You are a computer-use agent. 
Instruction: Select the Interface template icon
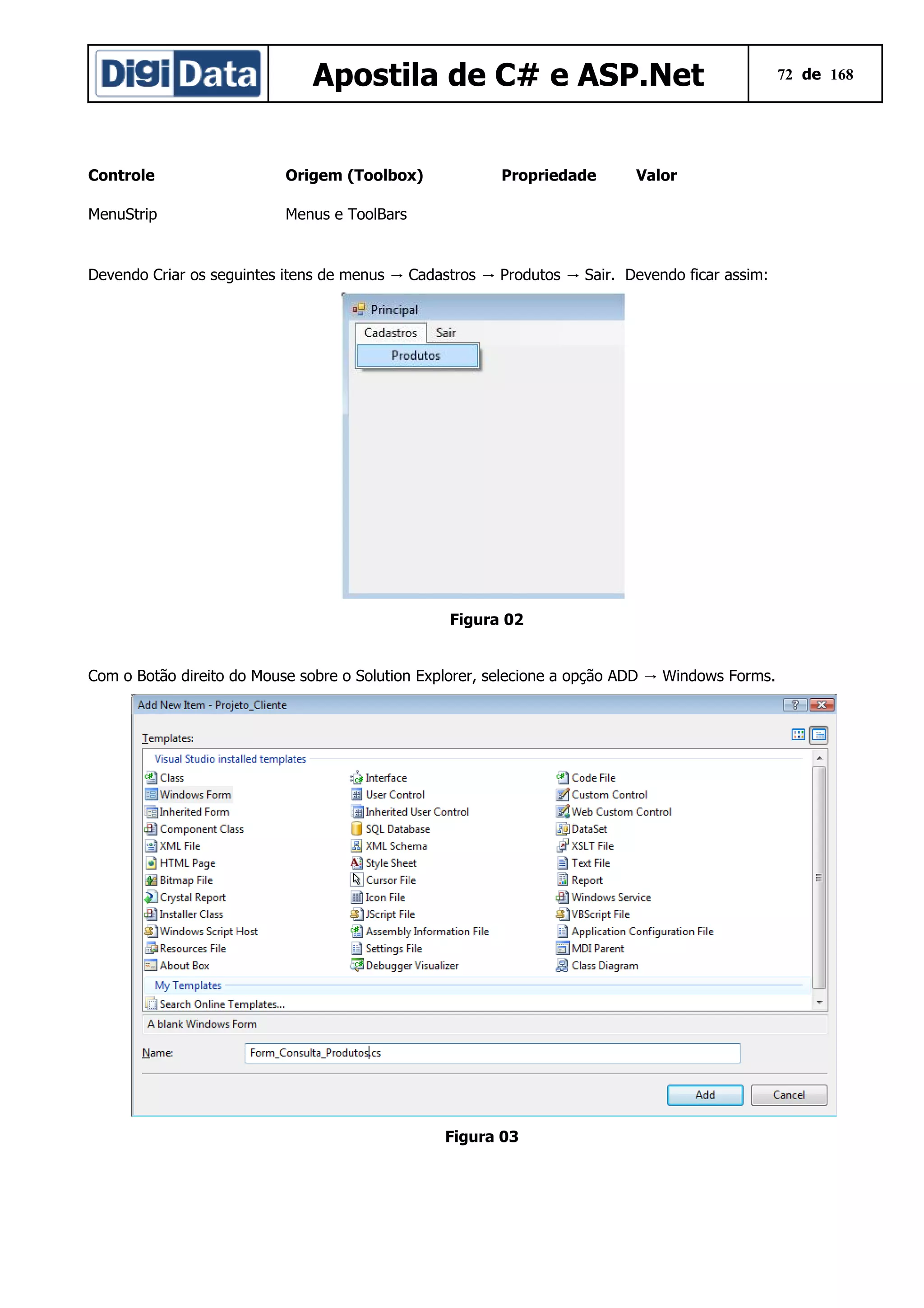(x=356, y=777)
